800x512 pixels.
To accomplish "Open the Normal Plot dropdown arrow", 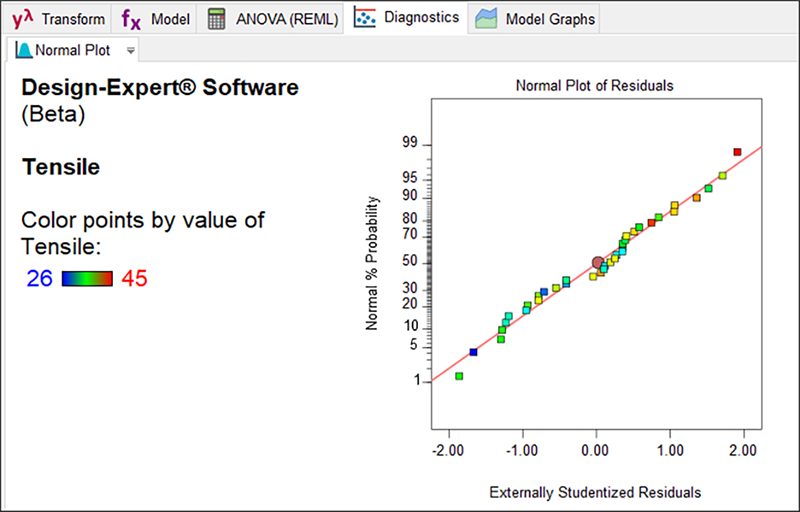I will tap(131, 50).
